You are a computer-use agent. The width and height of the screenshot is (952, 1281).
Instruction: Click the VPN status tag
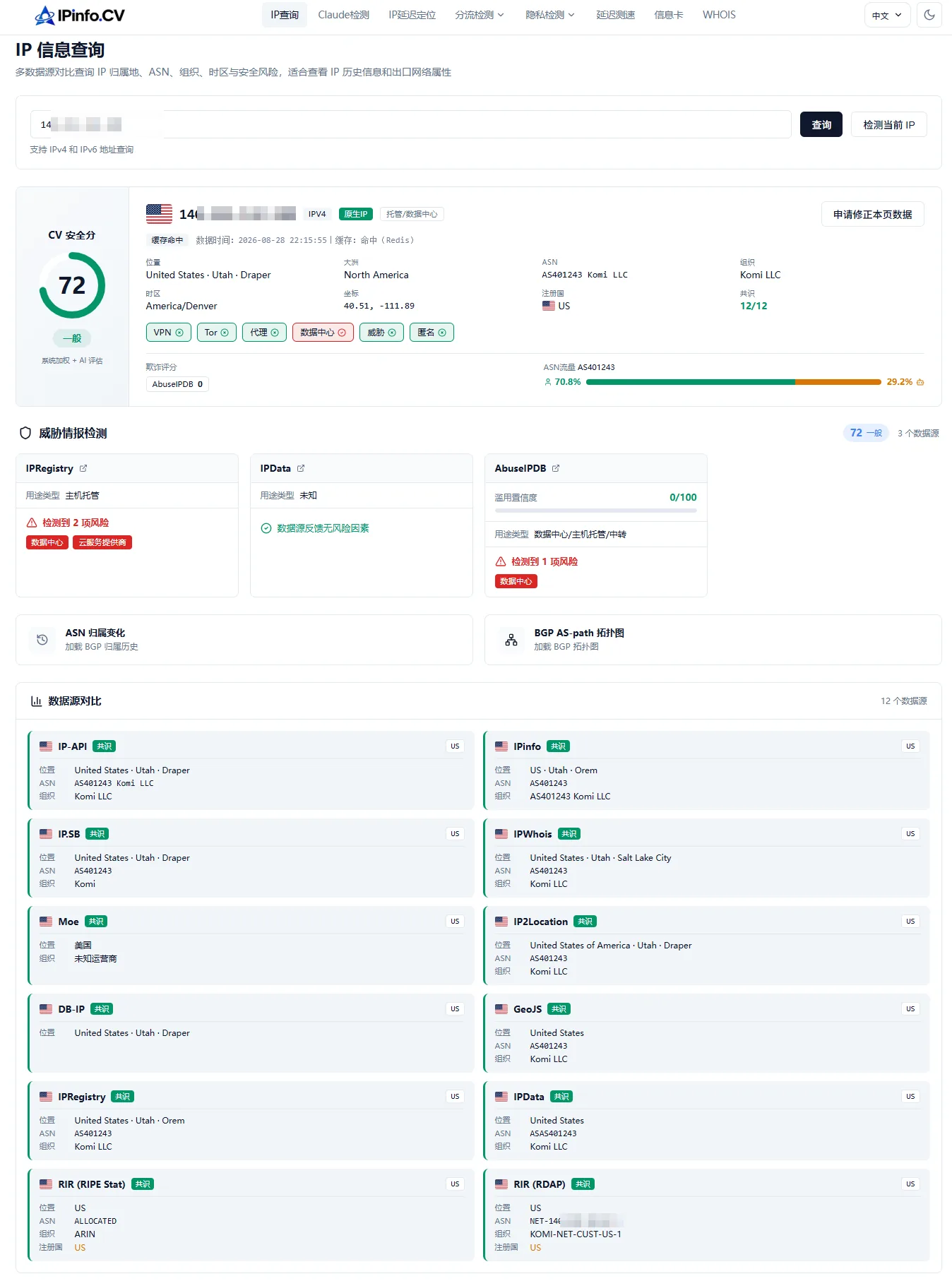click(169, 333)
